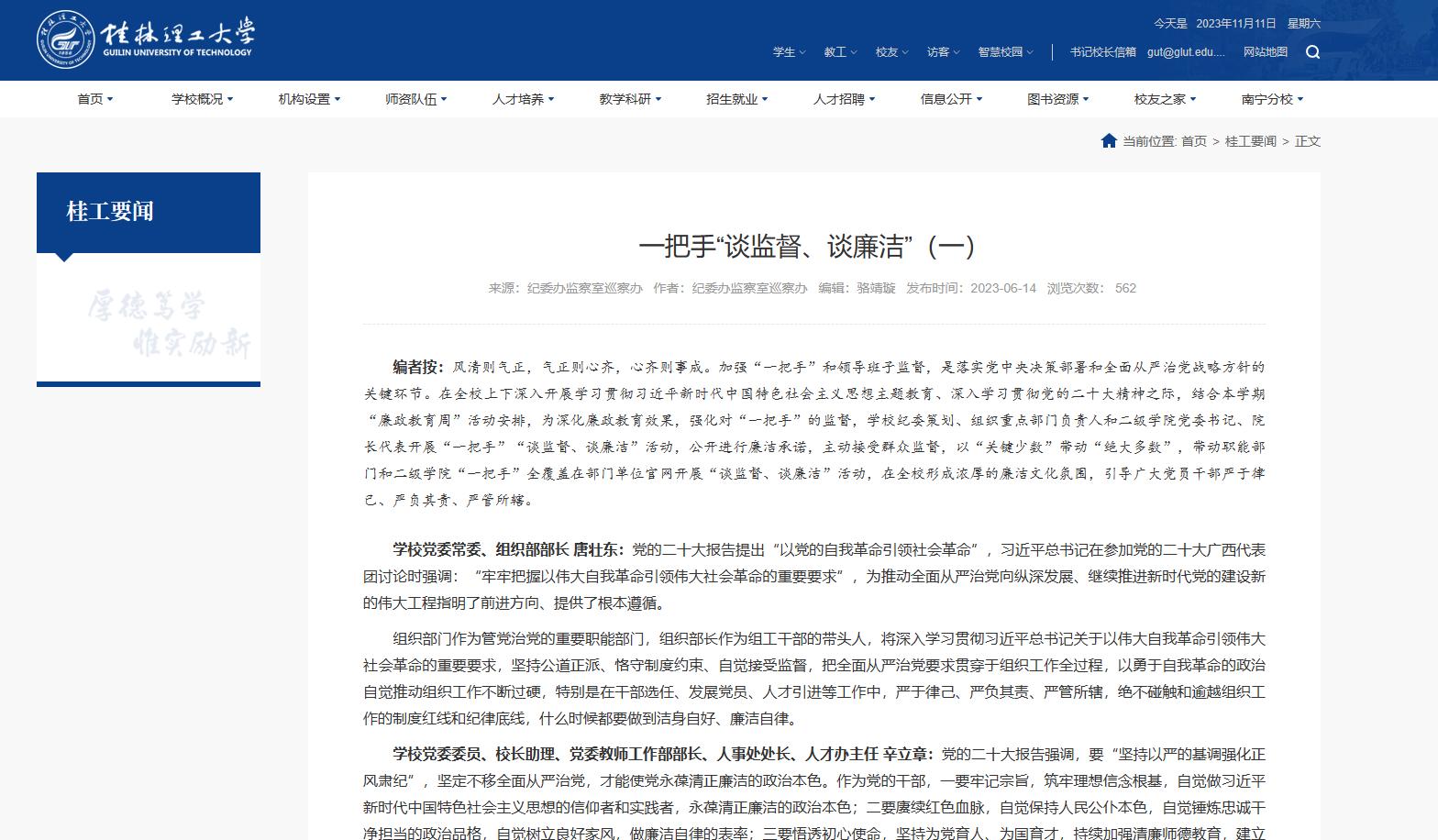Click the home icon beside current location

coord(1109,141)
